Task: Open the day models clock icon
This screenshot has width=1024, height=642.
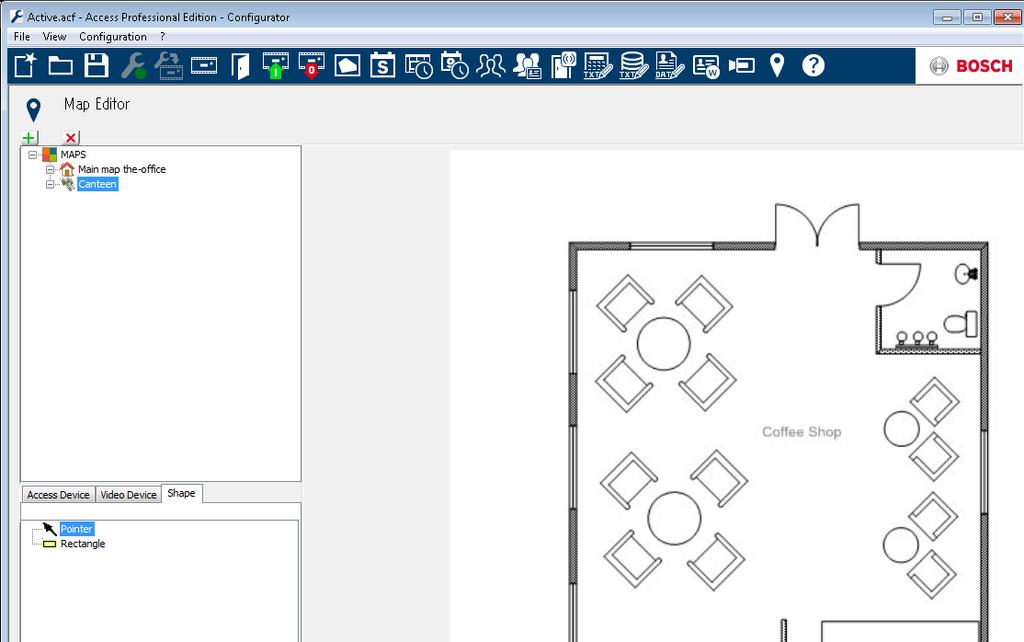Action: [x=419, y=66]
